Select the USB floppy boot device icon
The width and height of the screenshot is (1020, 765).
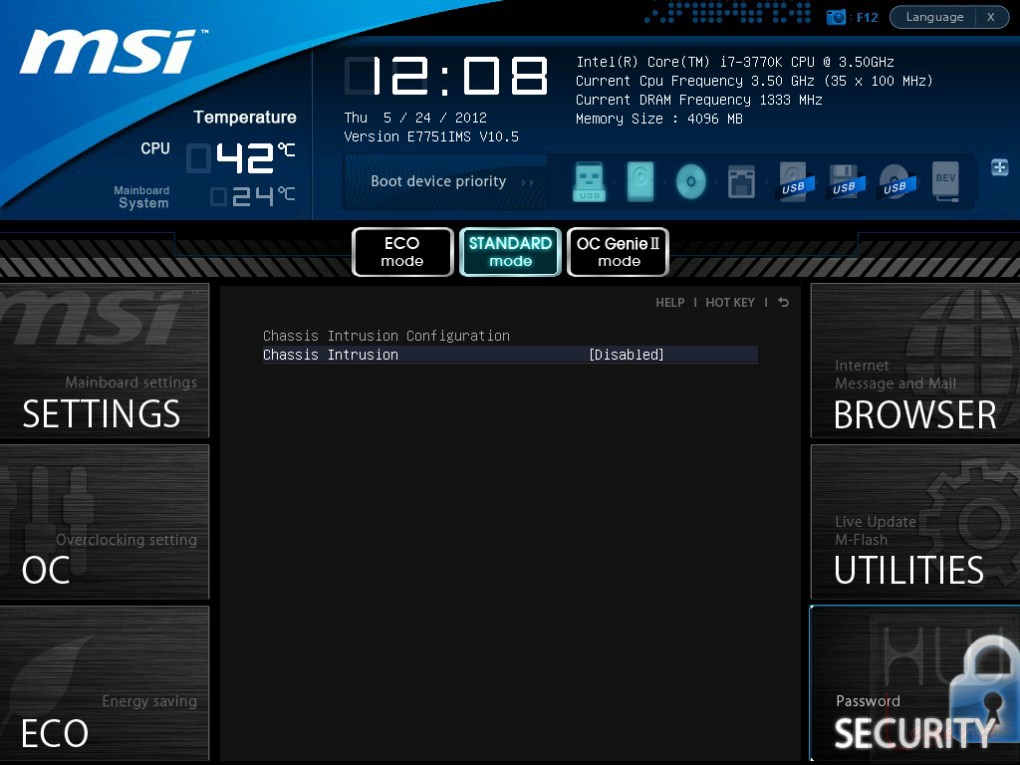pos(846,181)
